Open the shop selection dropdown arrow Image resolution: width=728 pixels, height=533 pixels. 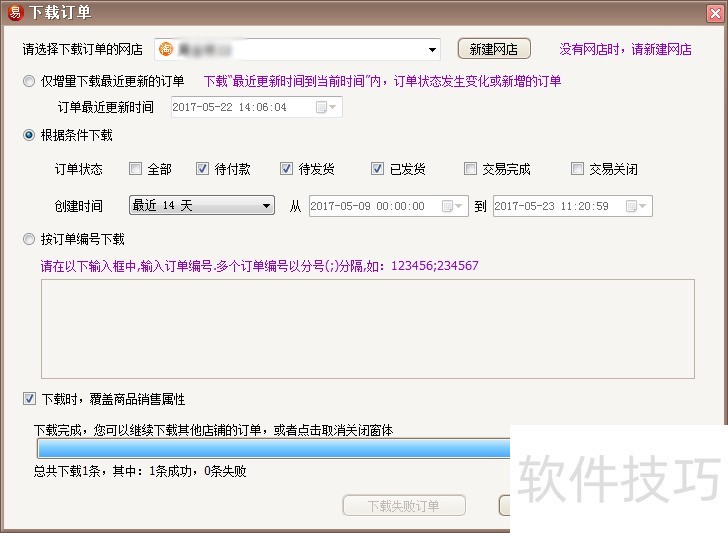tap(432, 49)
